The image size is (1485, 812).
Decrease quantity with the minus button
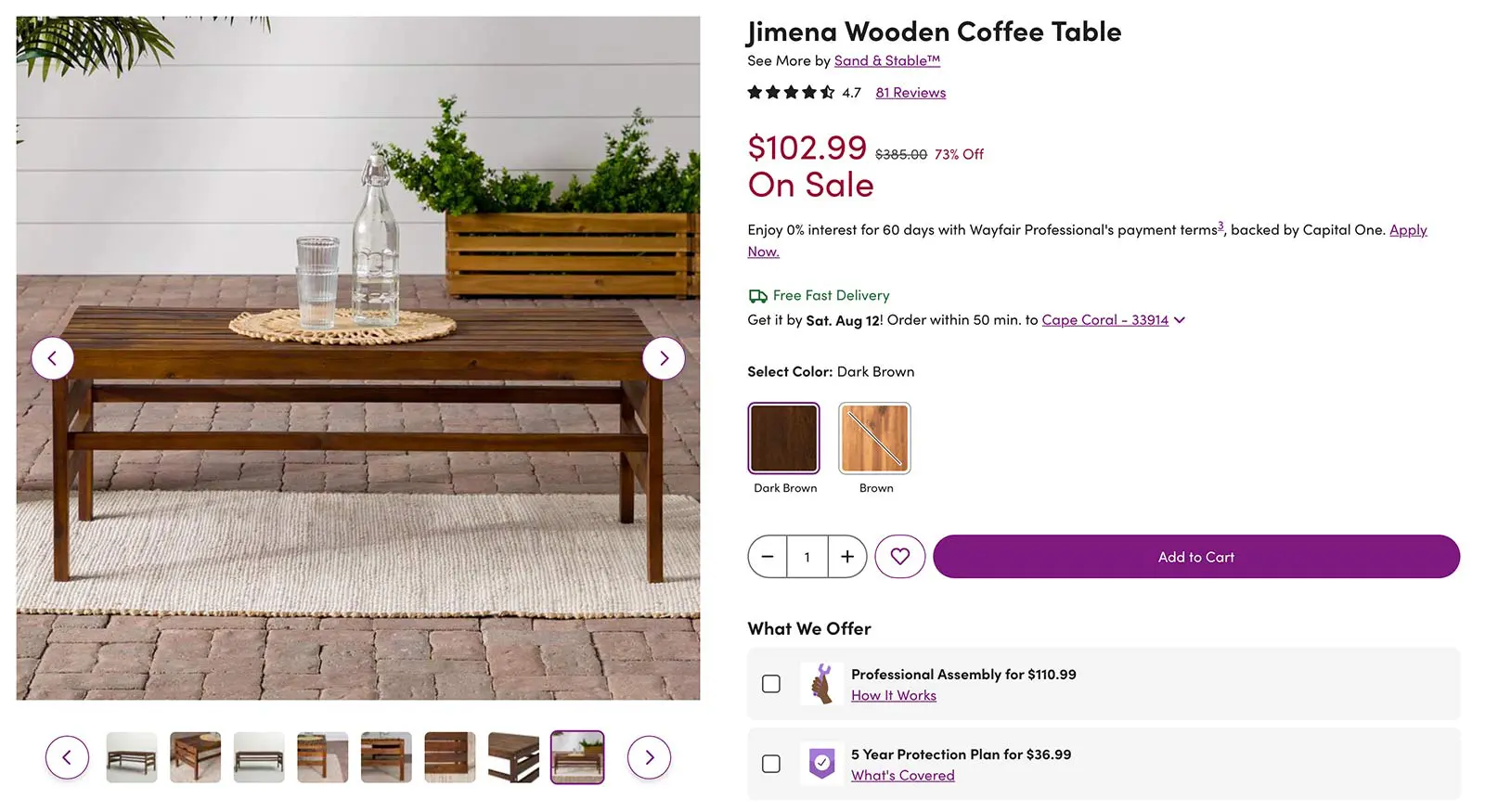pyautogui.click(x=768, y=557)
